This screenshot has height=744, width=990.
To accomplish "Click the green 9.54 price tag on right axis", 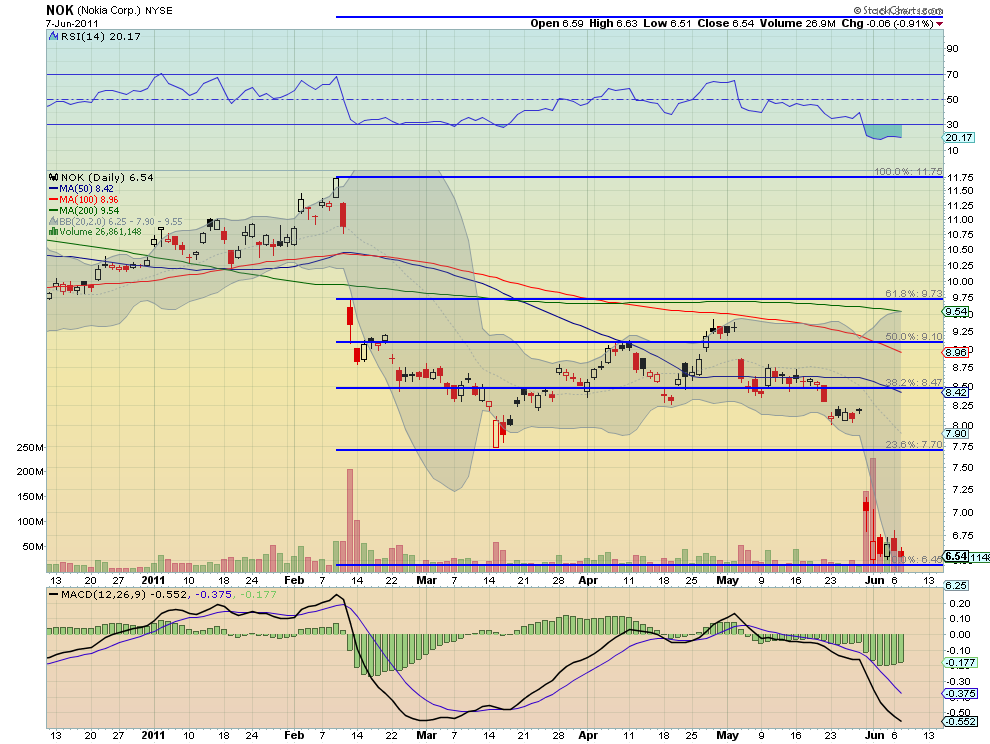I will click(x=956, y=312).
